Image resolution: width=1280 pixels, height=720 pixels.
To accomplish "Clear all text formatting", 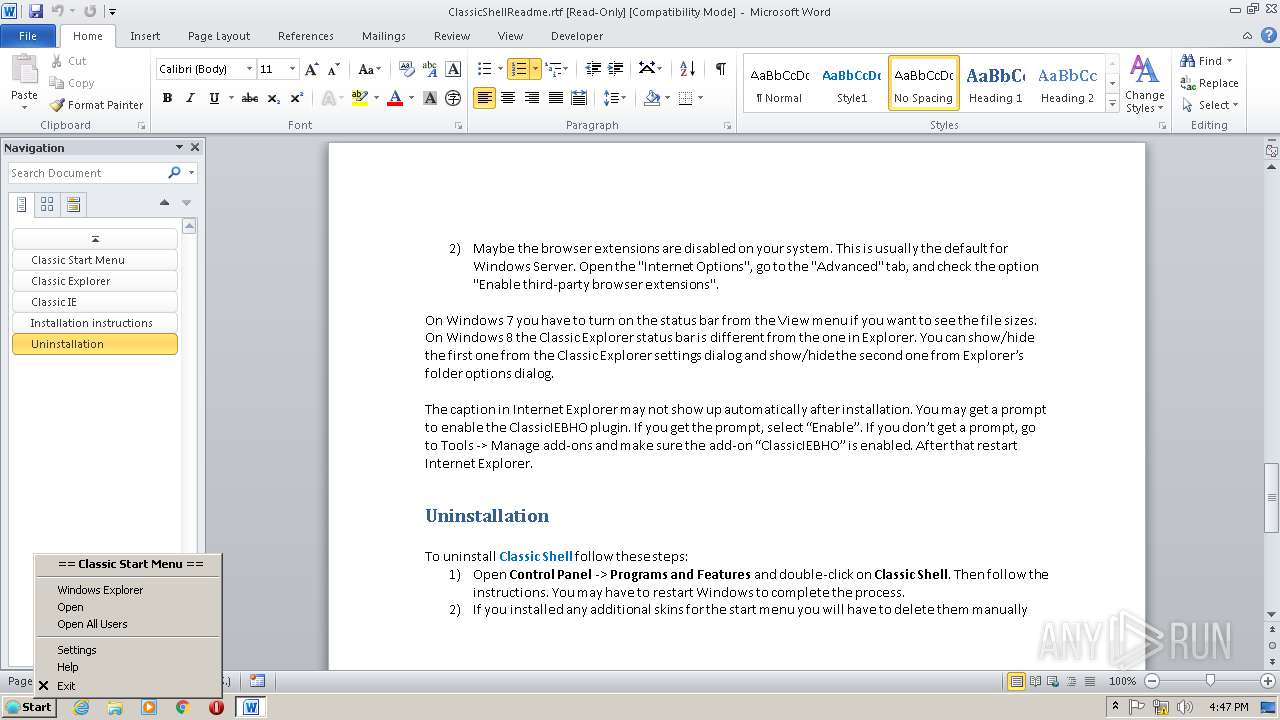I will tap(407, 69).
